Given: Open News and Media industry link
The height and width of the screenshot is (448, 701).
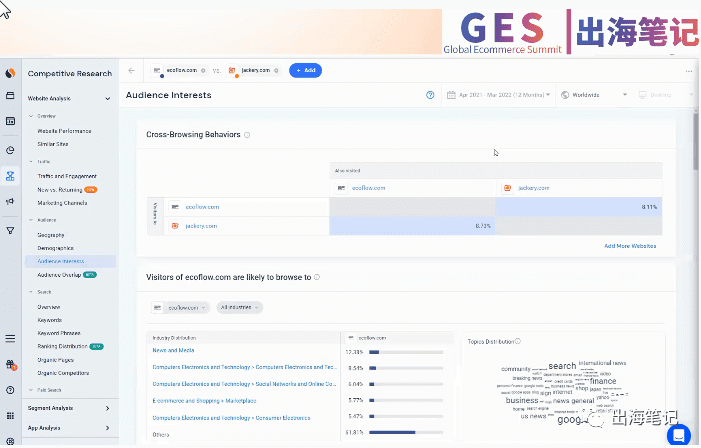Looking at the screenshot, I should coord(173,350).
